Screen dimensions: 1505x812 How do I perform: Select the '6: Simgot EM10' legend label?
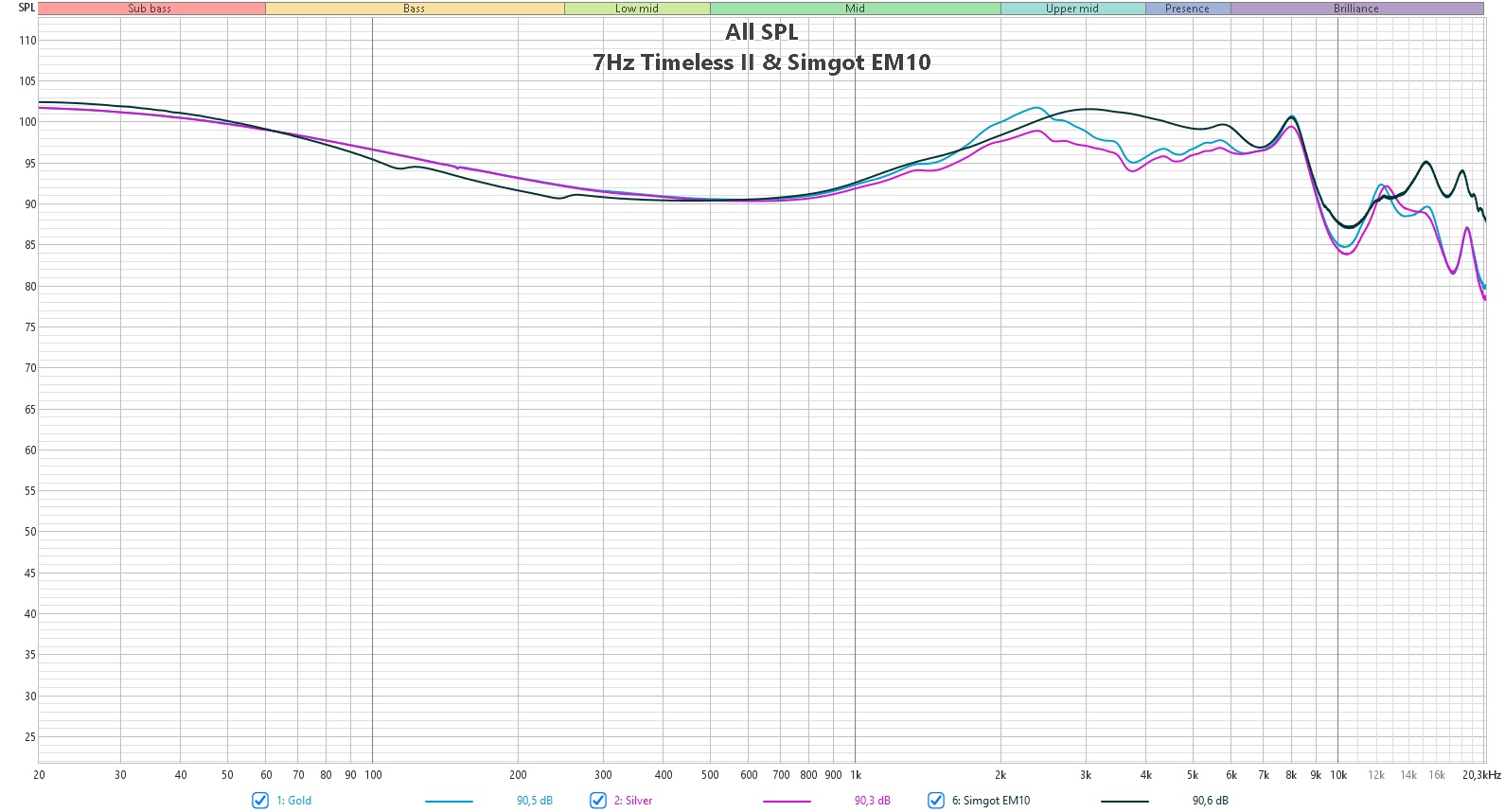tap(991, 801)
